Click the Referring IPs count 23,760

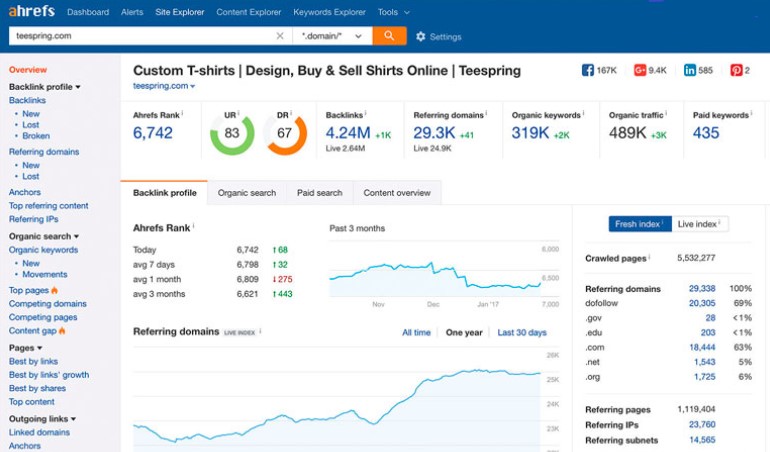tap(702, 424)
